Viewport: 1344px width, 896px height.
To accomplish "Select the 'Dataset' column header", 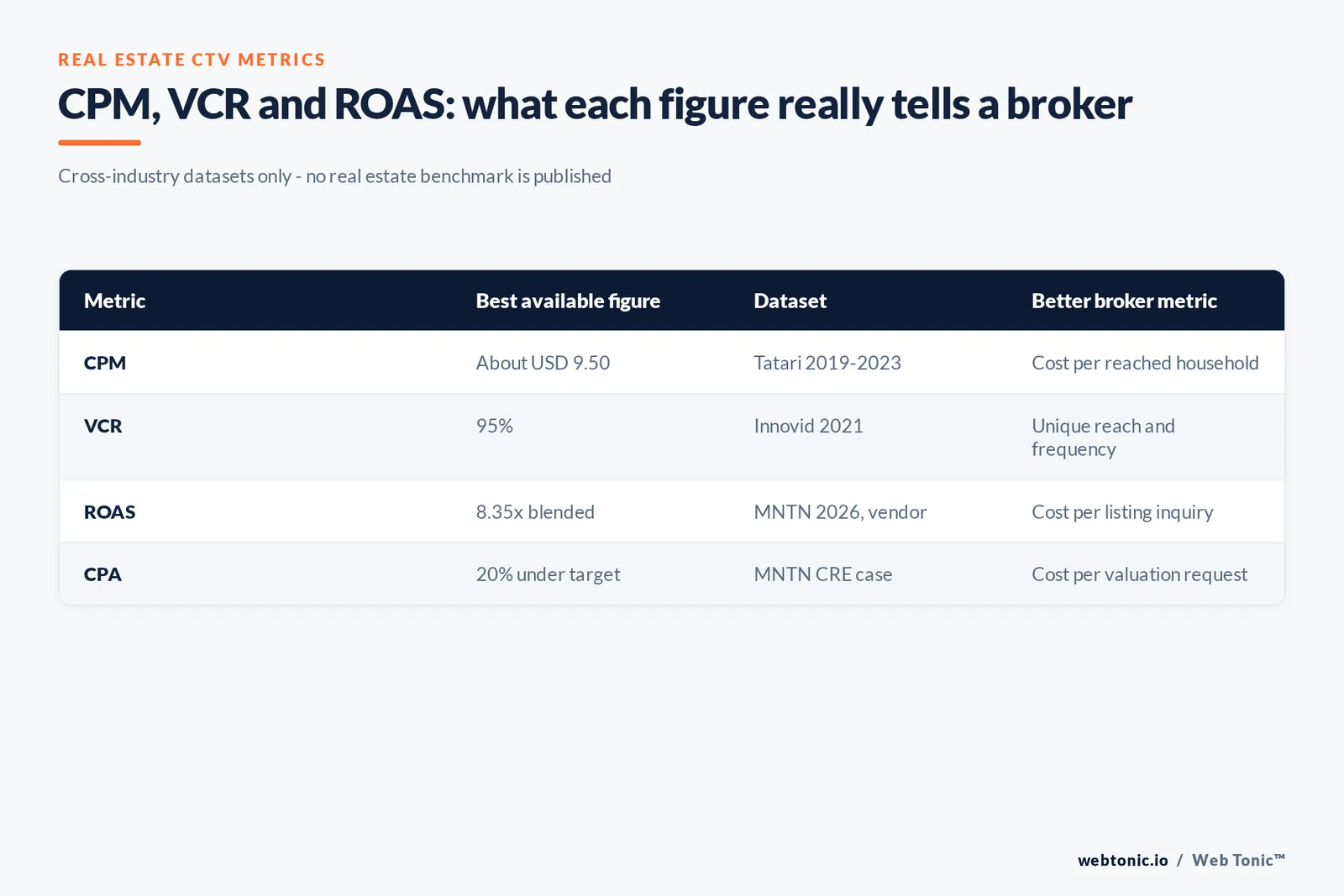I will click(x=790, y=301).
